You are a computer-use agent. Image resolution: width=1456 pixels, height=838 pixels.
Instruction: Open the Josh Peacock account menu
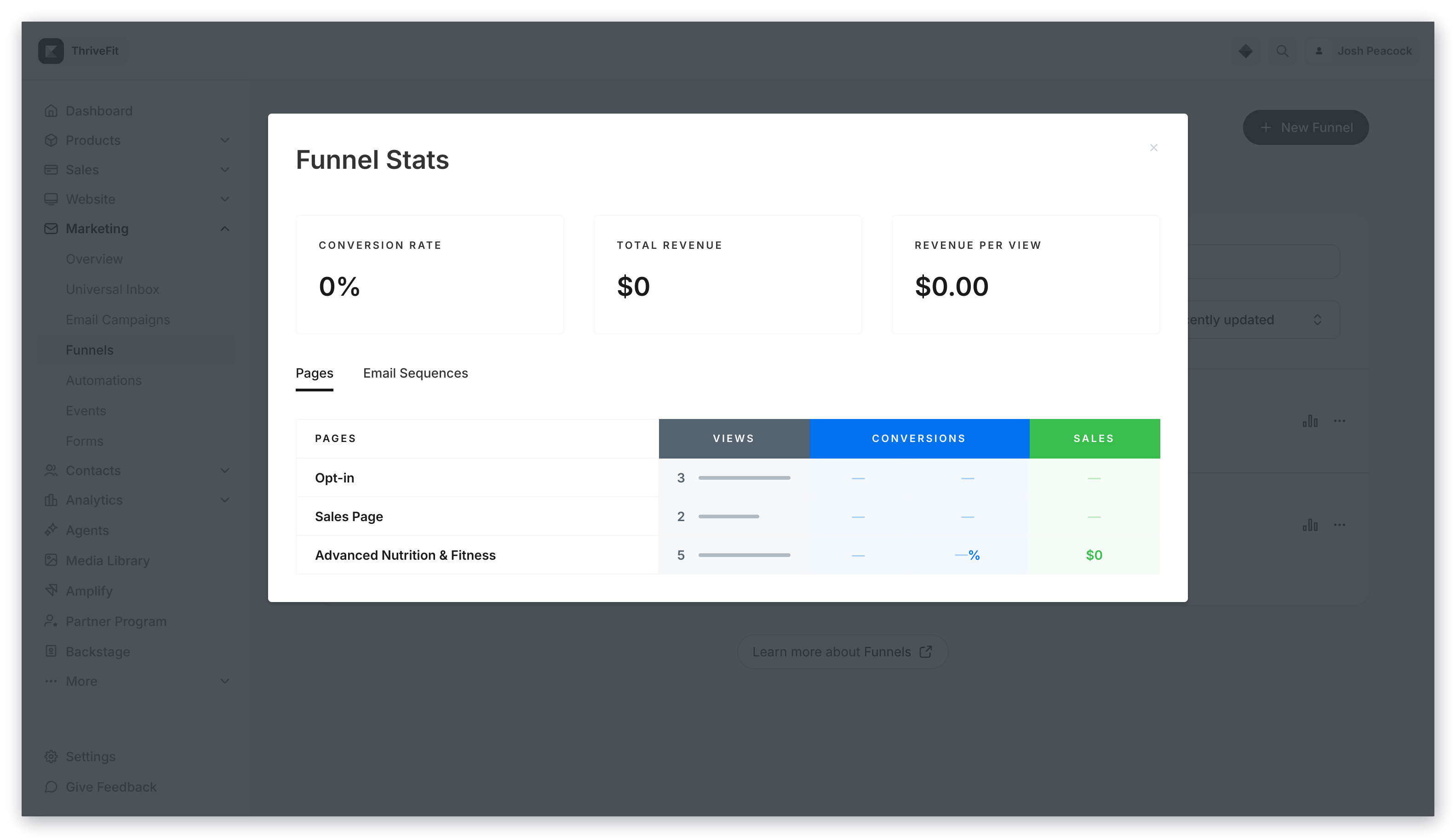[x=1362, y=51]
